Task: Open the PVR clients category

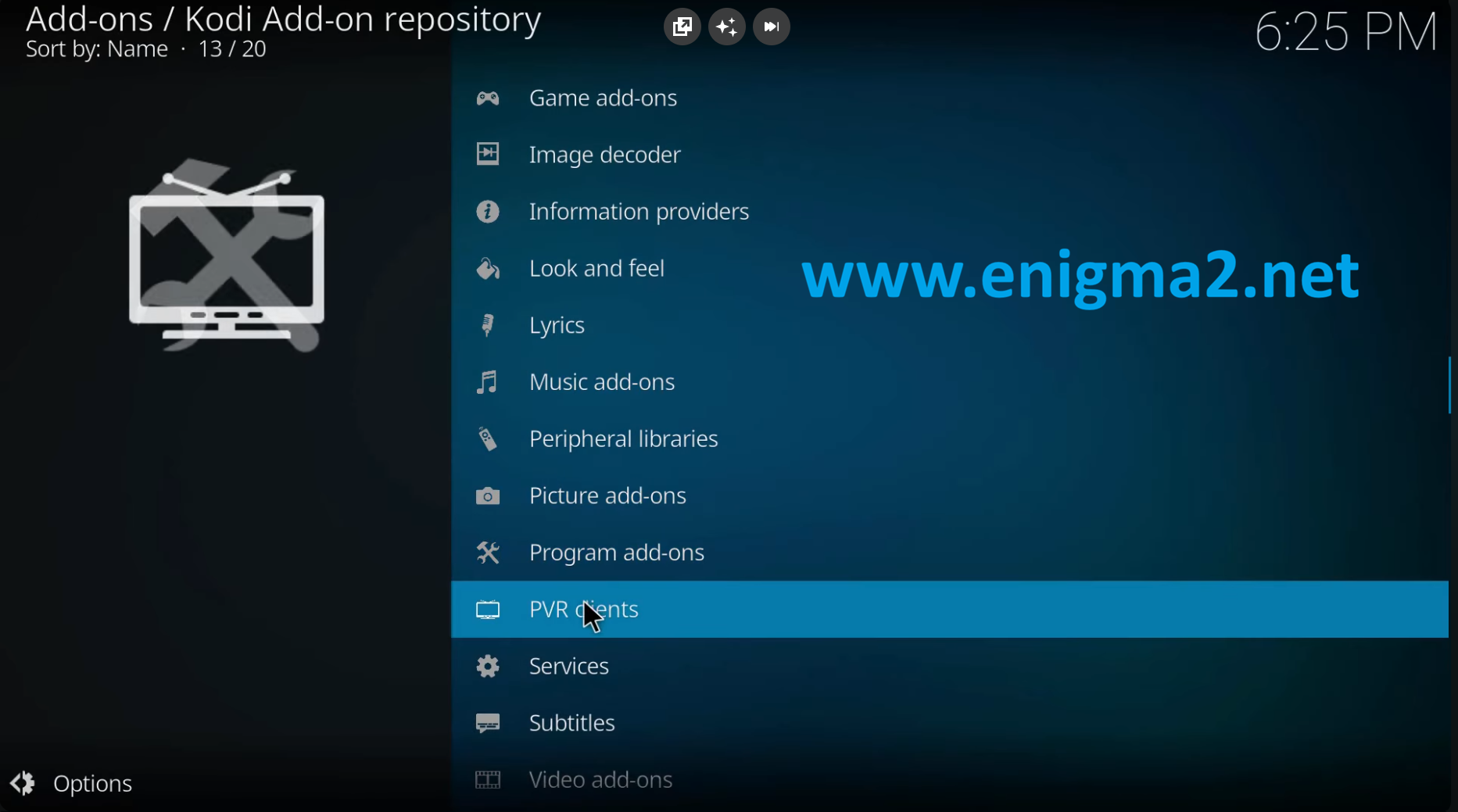Action: (x=583, y=610)
